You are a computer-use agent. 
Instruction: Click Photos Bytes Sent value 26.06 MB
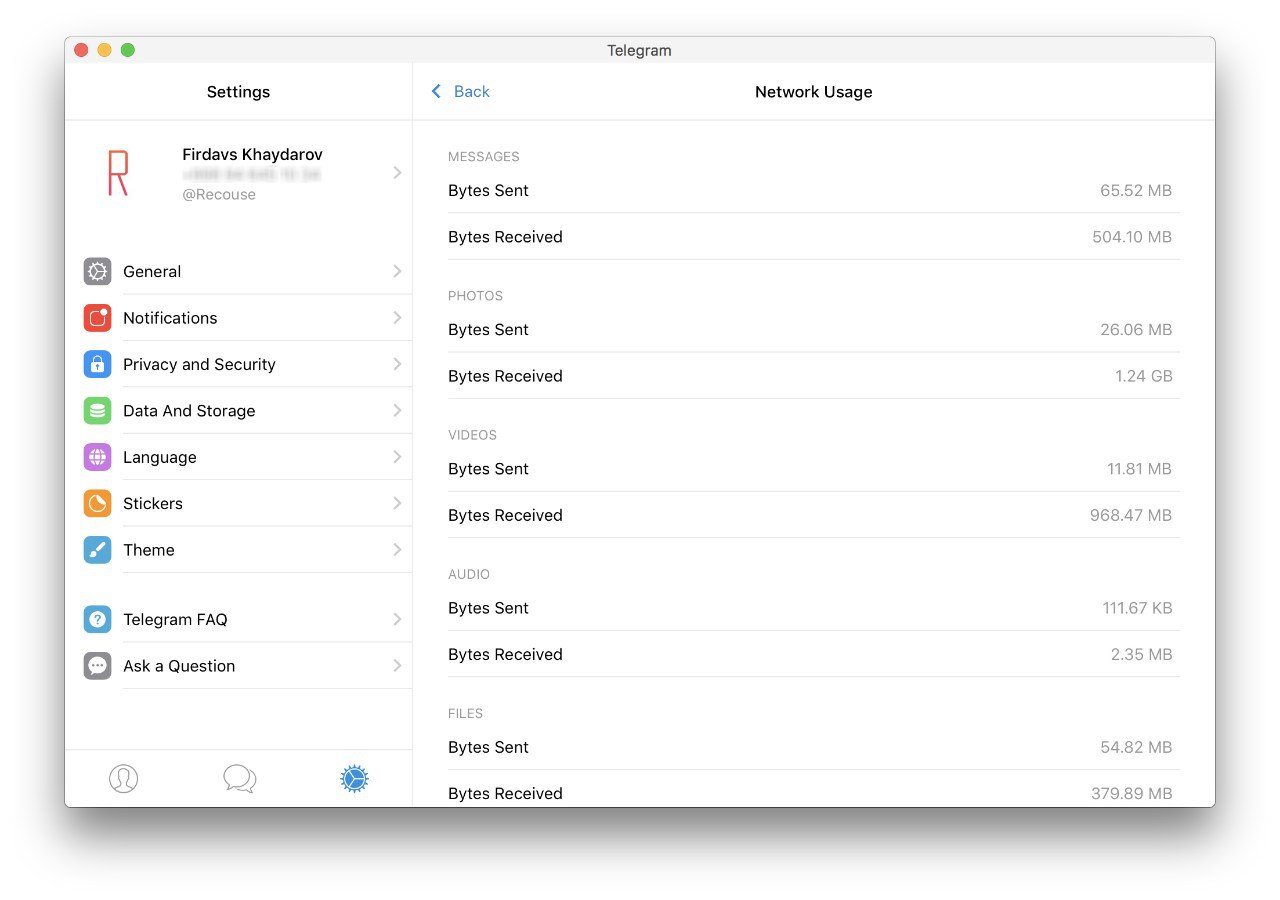1136,330
